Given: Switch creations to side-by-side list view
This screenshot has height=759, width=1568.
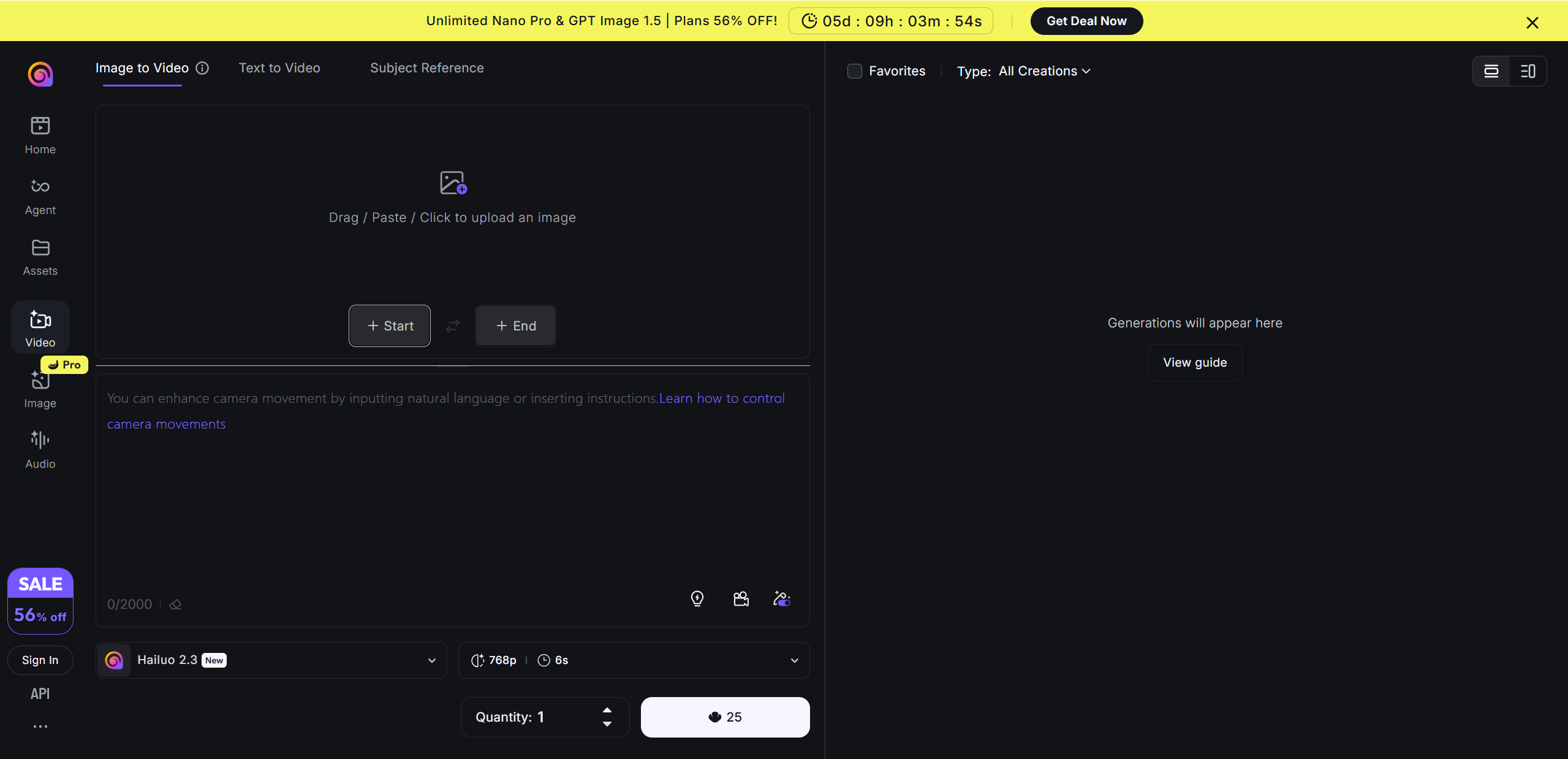Looking at the screenshot, I should pos(1528,71).
